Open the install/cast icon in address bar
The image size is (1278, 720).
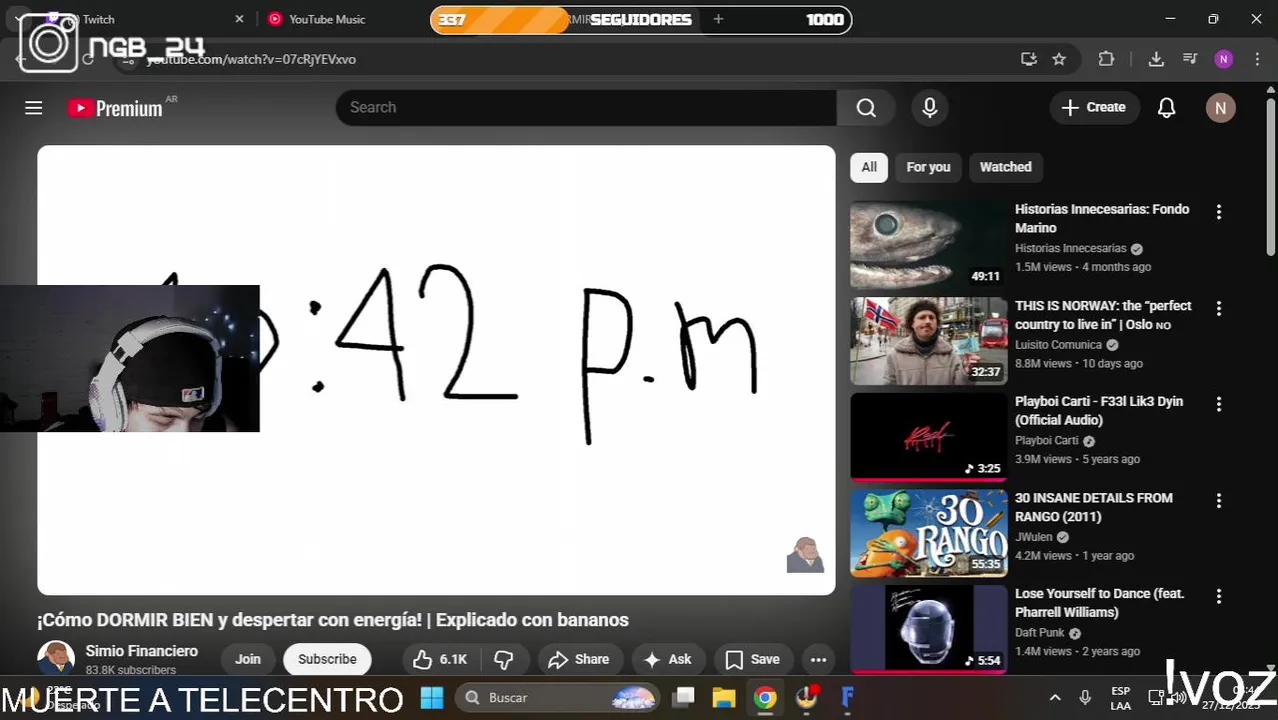pyautogui.click(x=1028, y=59)
